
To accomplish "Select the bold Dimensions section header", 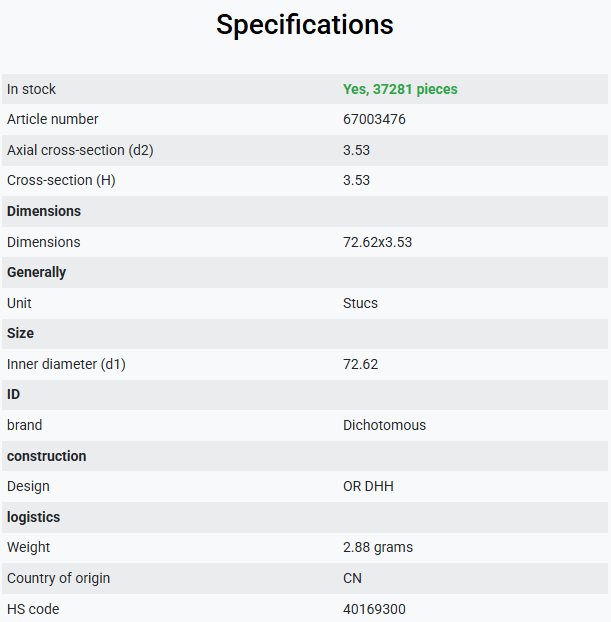I will [44, 211].
